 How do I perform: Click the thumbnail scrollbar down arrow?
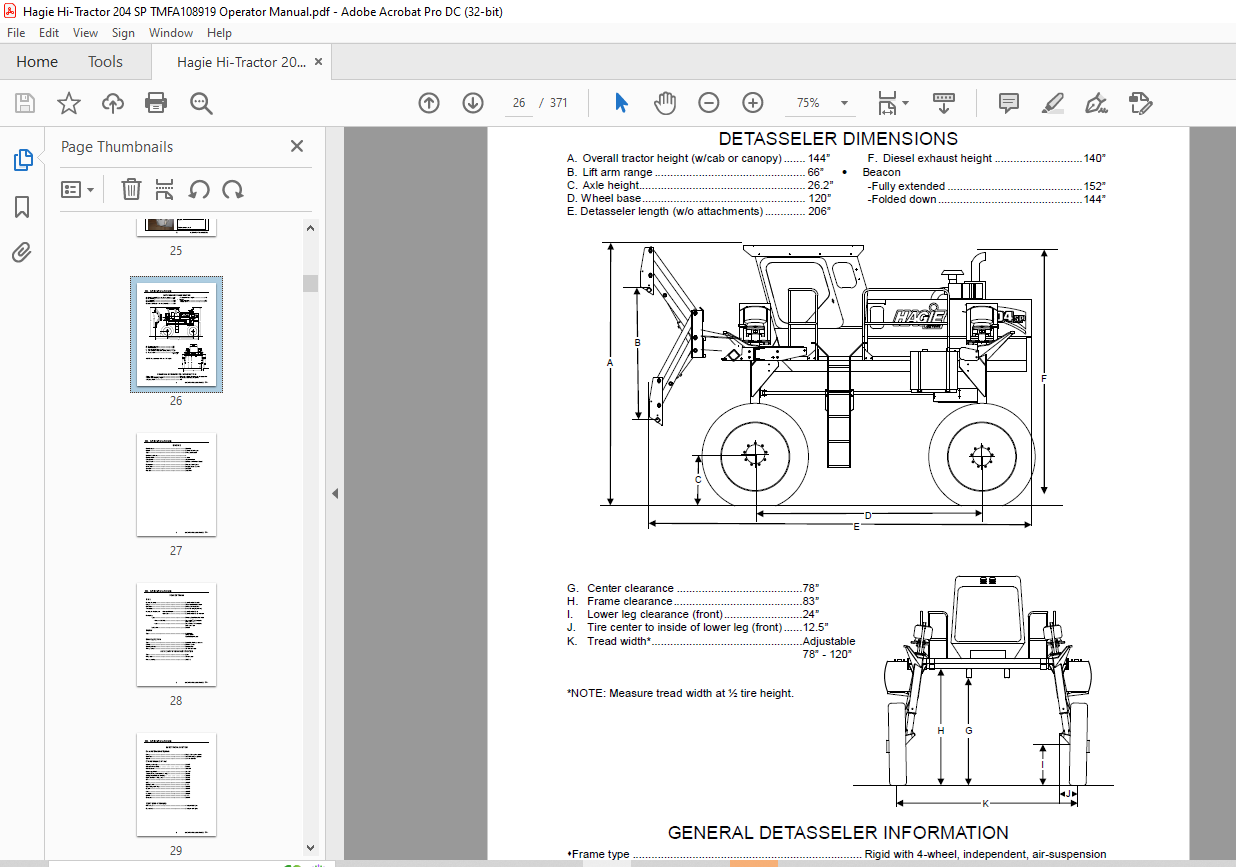pyautogui.click(x=310, y=848)
